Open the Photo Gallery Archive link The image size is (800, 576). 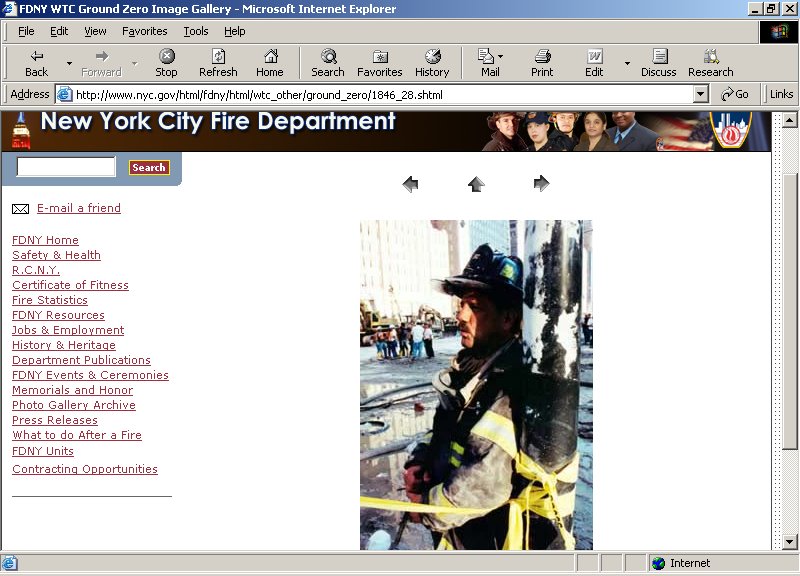coord(74,405)
